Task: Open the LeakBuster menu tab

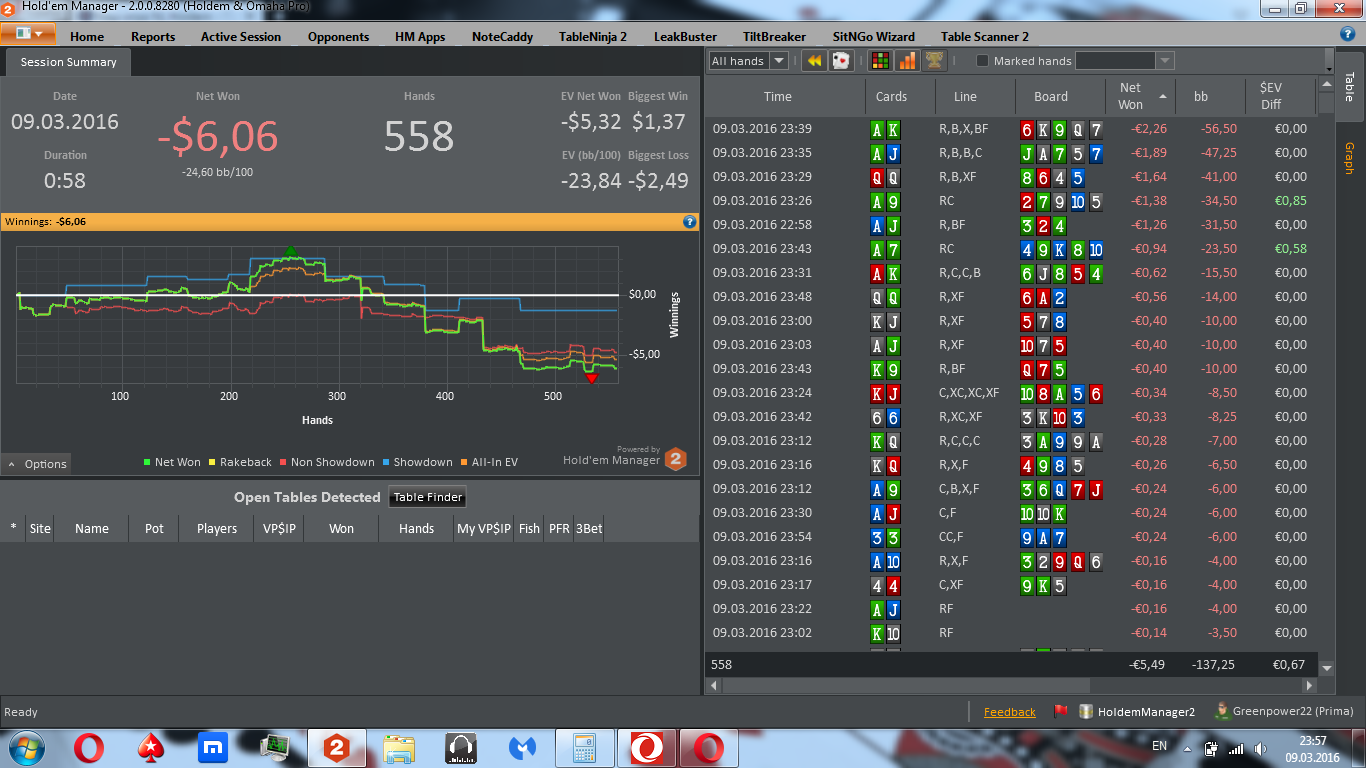Action: 685,36
